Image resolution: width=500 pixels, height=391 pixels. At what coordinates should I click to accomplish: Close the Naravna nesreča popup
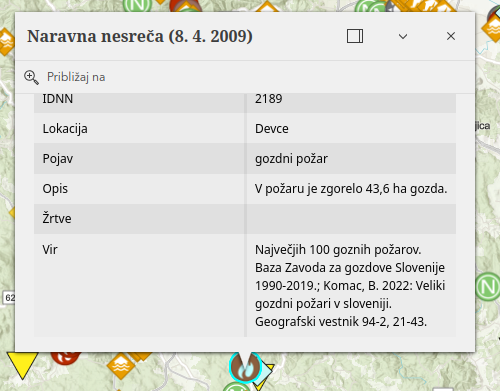tap(451, 36)
